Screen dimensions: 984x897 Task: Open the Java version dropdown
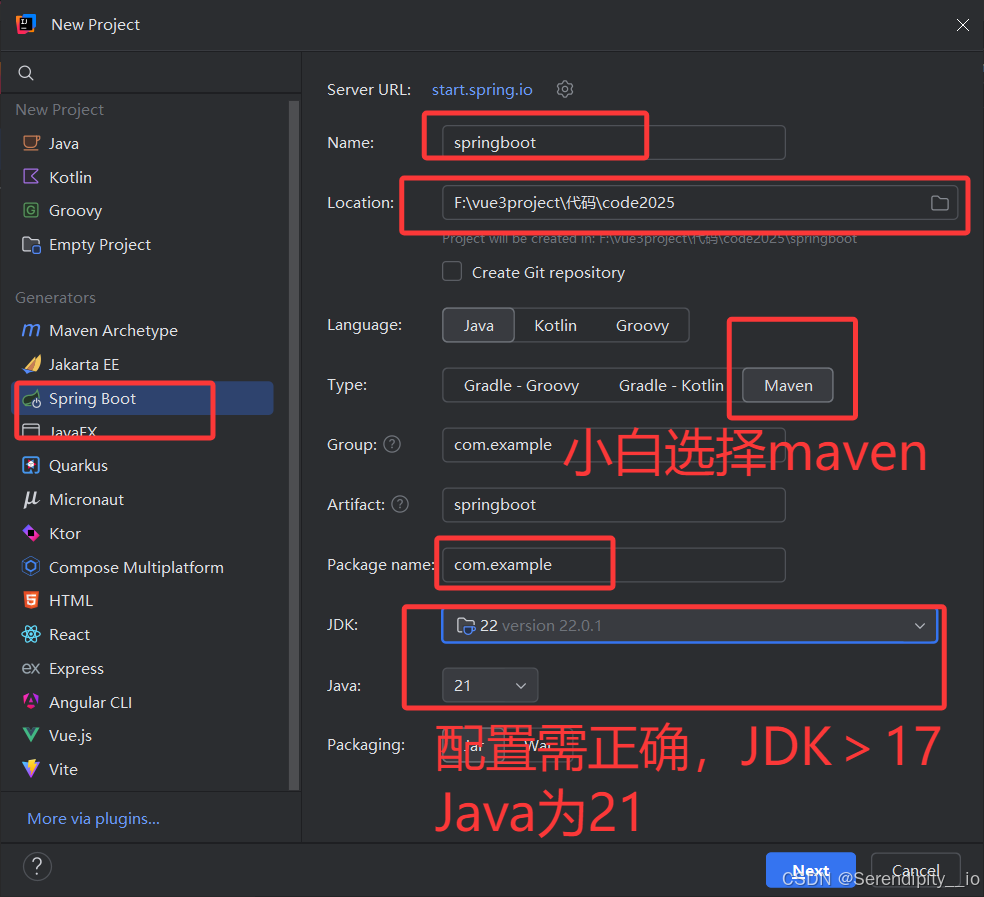tap(489, 685)
